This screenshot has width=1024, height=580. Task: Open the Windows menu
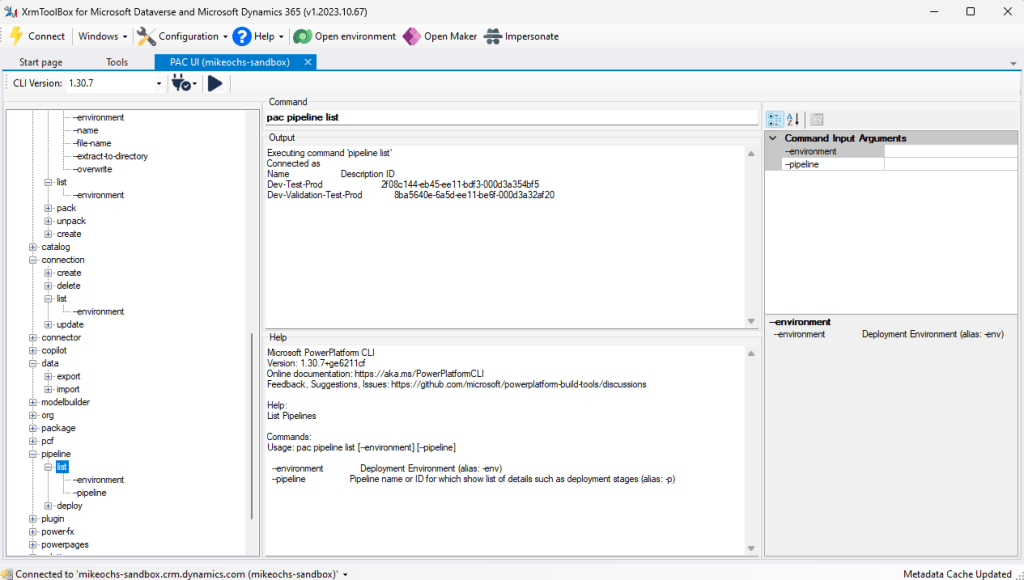click(x=103, y=37)
